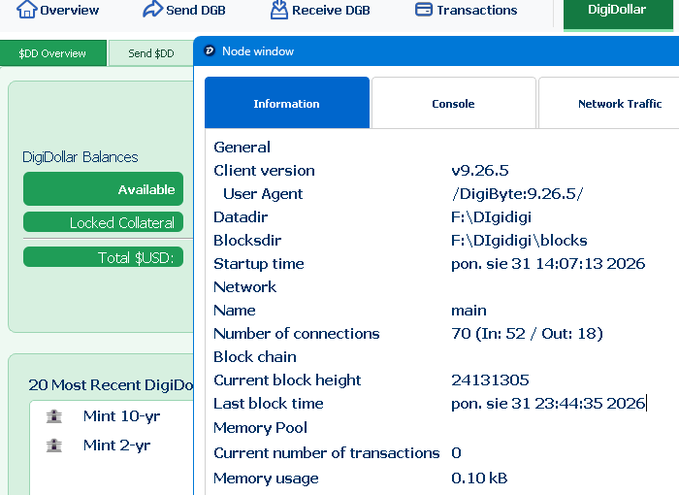Click the General section heading
Screen dimensions: 679x495
coord(242,147)
